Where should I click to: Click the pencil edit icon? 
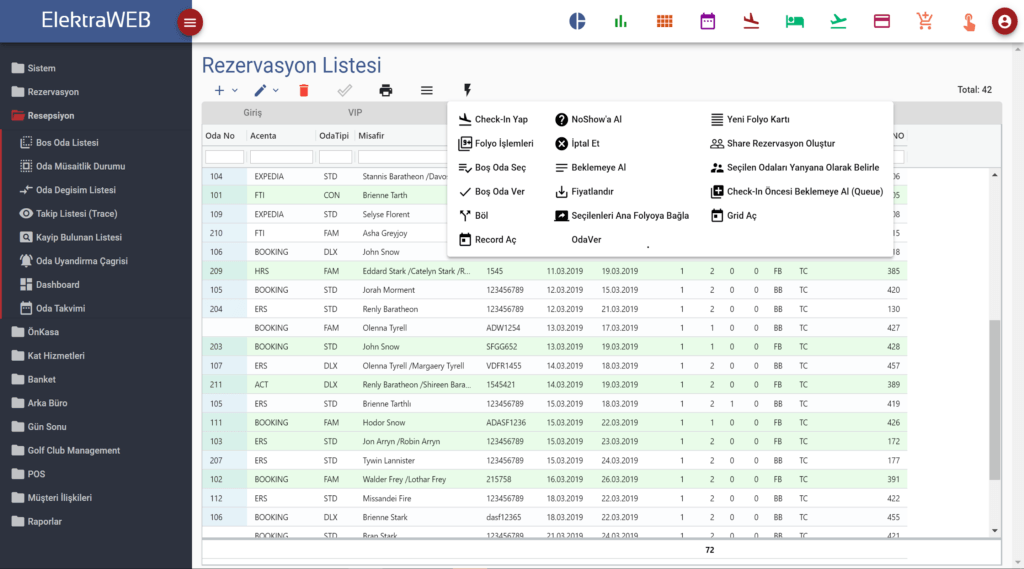260,91
